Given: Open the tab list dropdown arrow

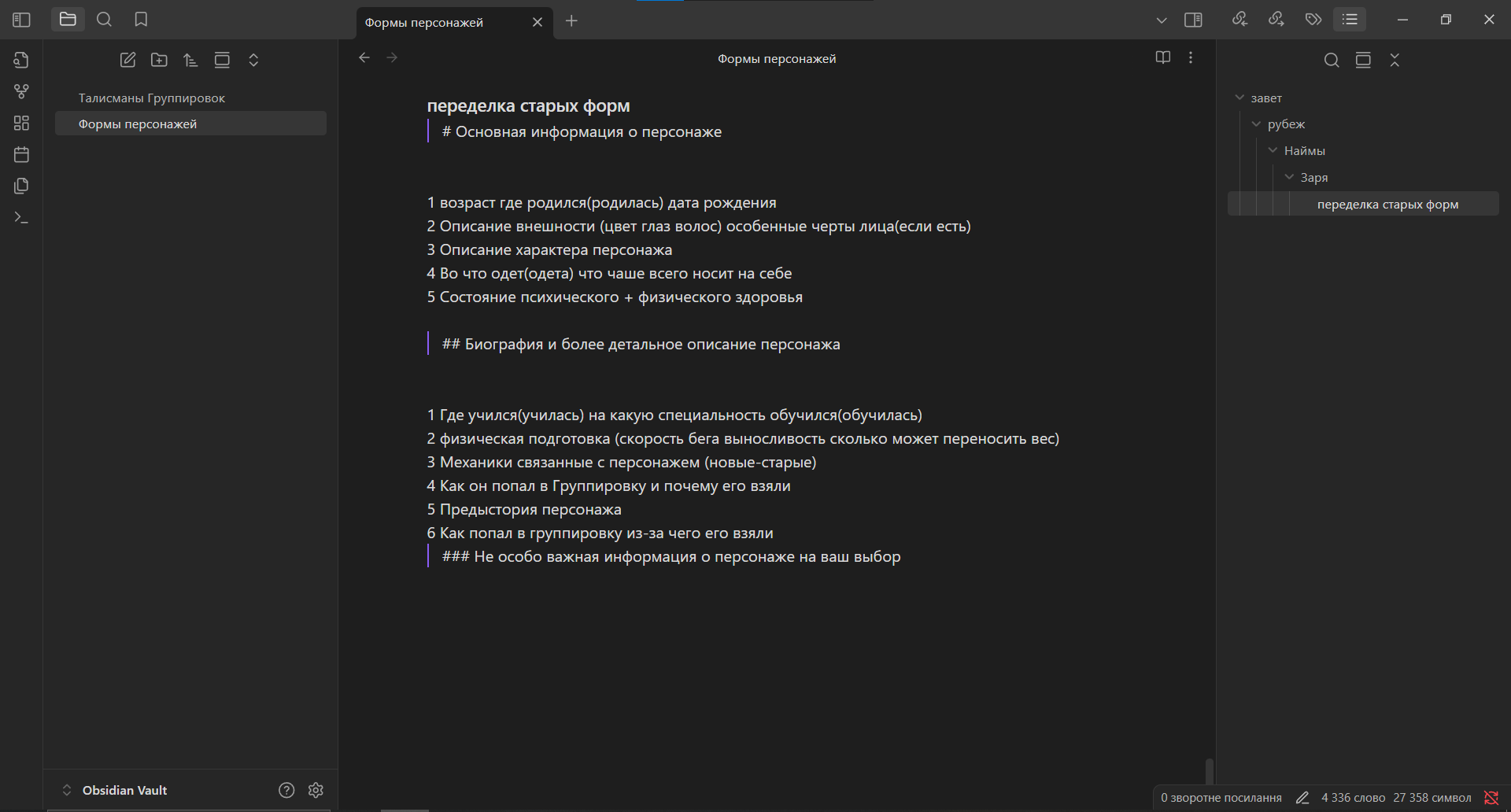Looking at the screenshot, I should click(1162, 20).
